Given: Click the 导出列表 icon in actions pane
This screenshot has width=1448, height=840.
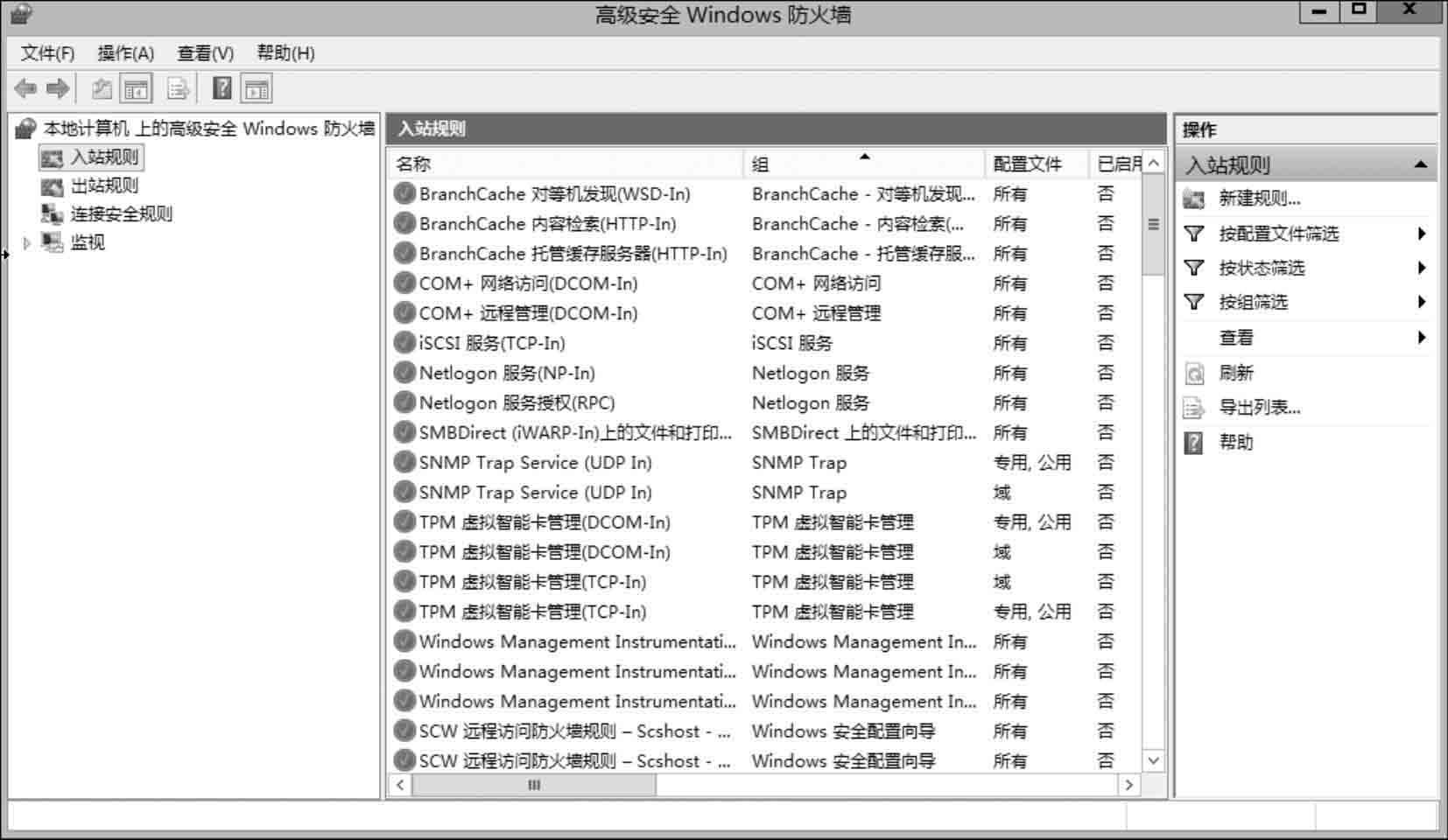Looking at the screenshot, I should point(1194,408).
